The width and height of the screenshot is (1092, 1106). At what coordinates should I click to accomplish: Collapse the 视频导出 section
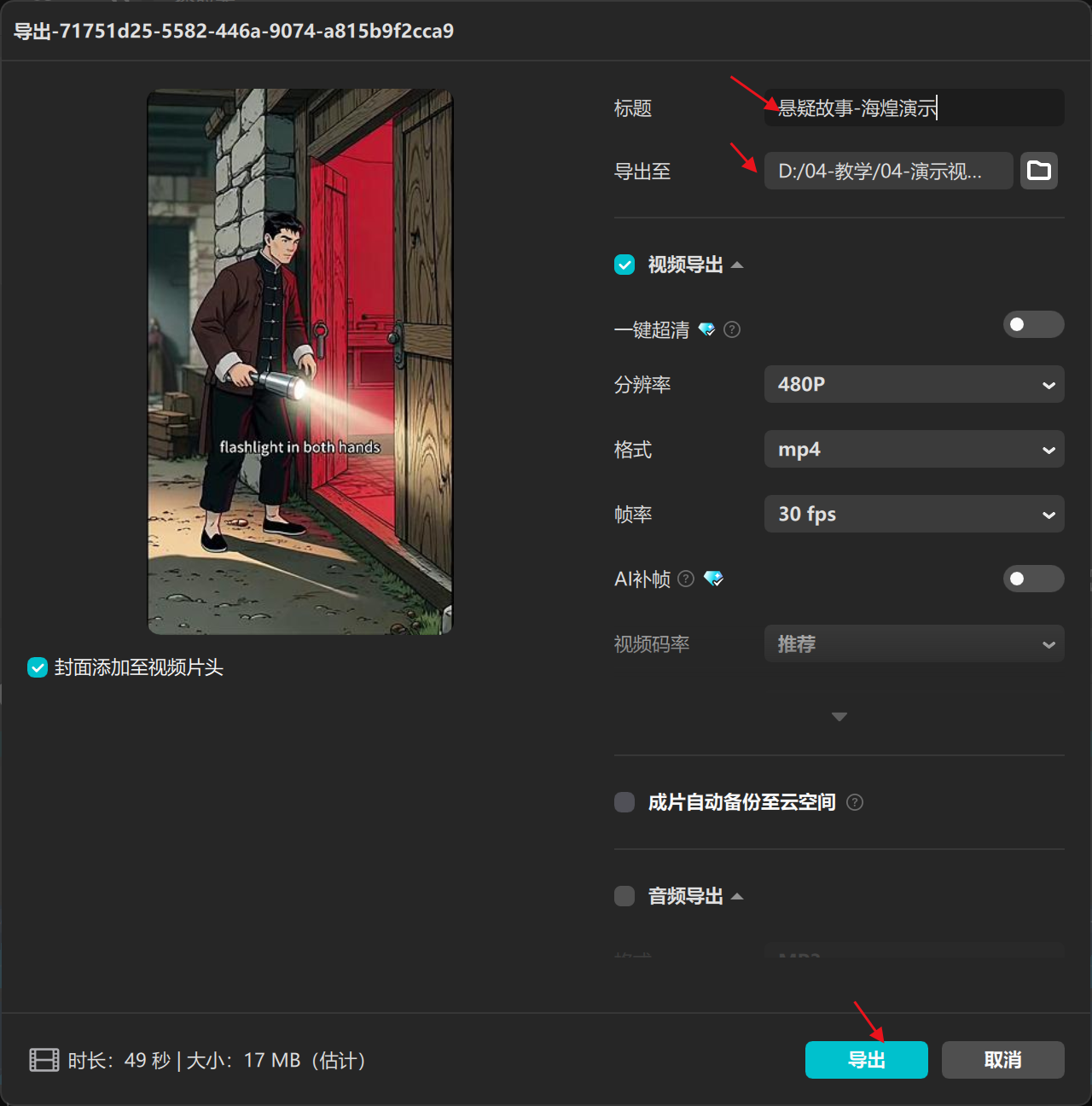click(737, 265)
